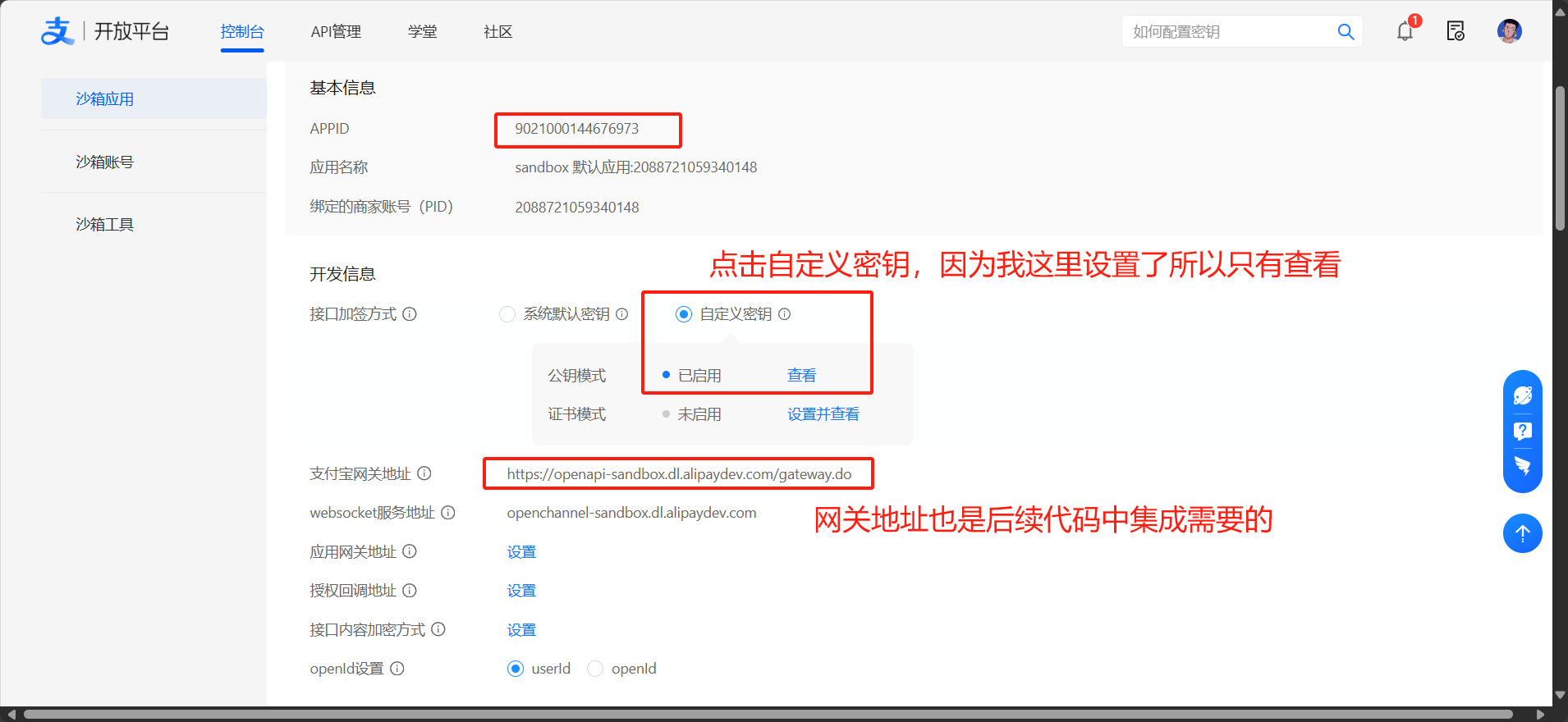Select 自定义密钥 radio button

[x=684, y=314]
